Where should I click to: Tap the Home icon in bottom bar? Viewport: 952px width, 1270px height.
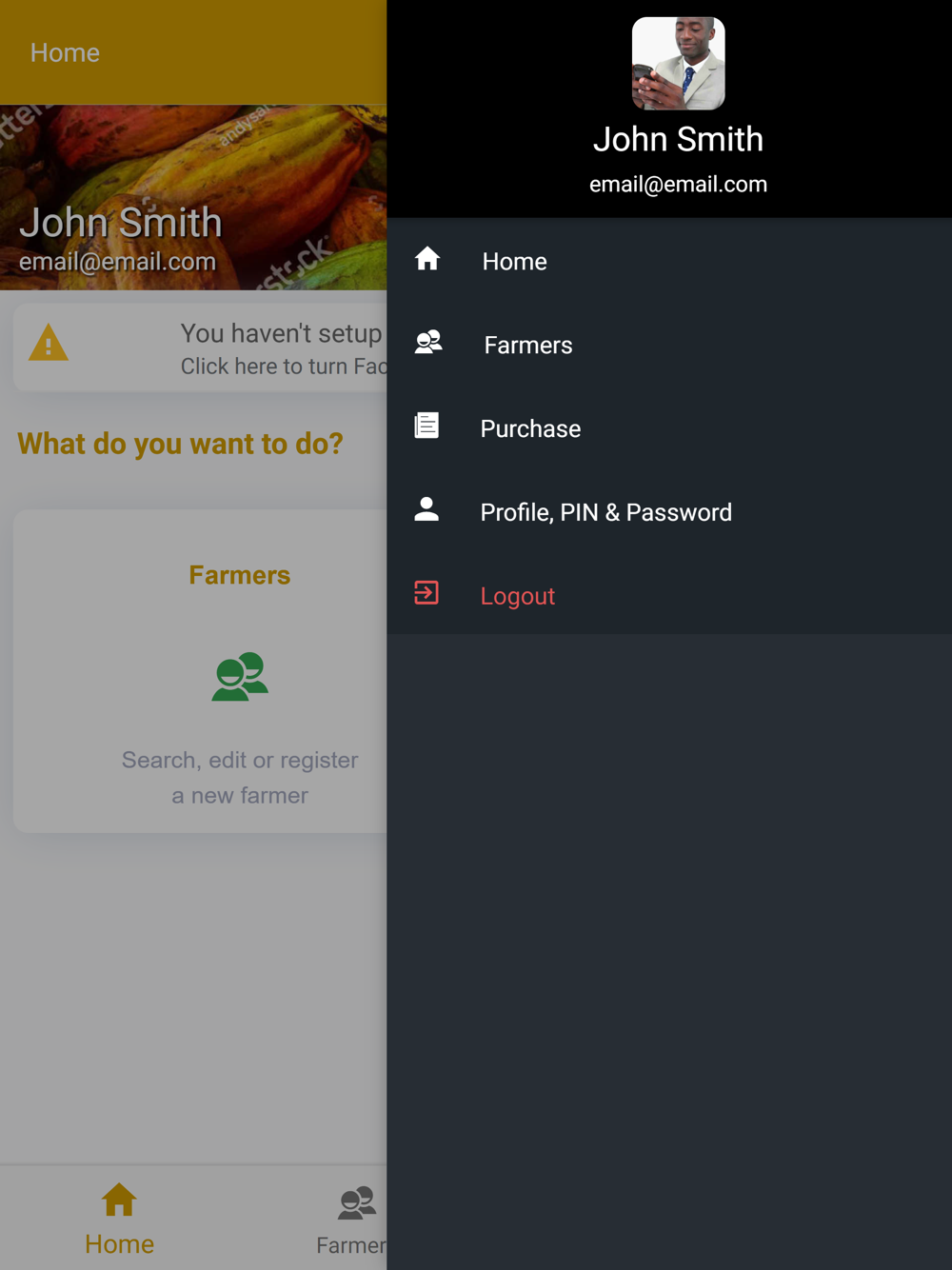click(x=119, y=1200)
